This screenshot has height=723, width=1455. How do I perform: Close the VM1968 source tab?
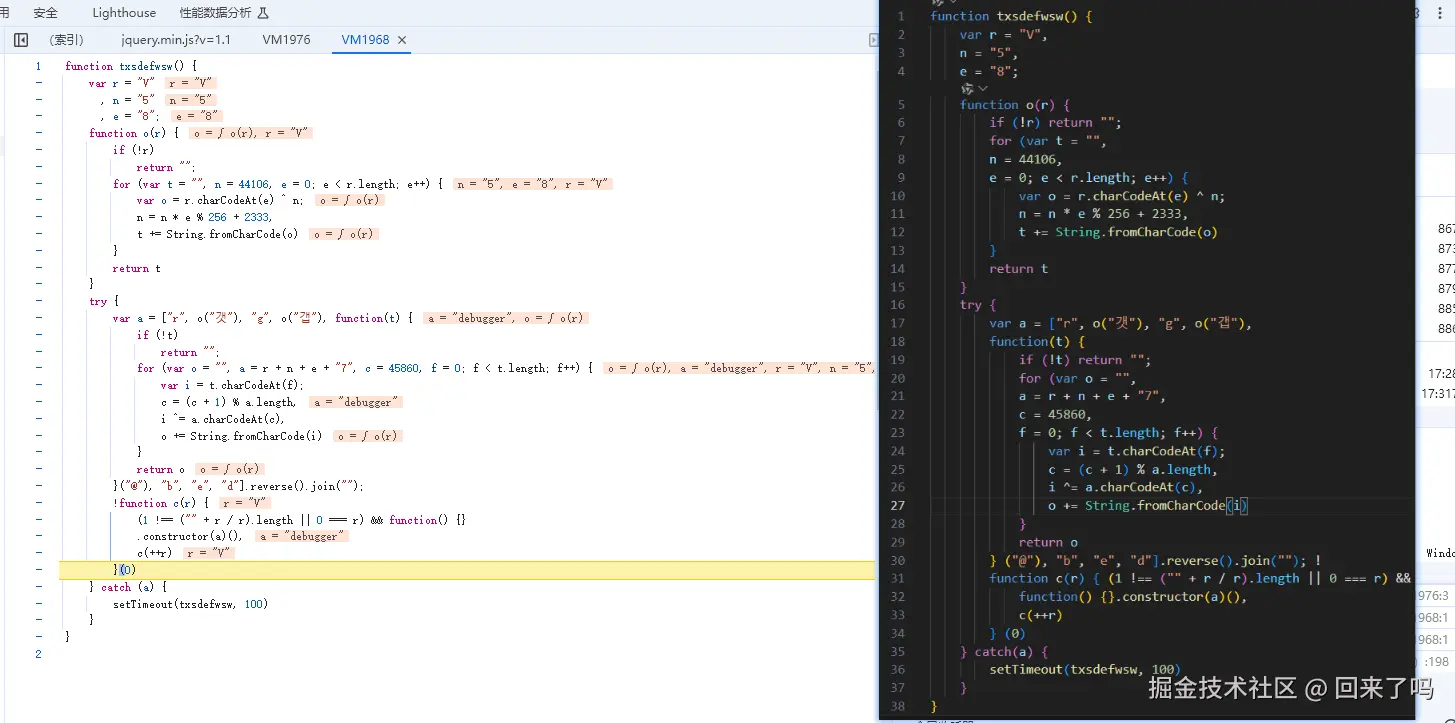click(402, 40)
